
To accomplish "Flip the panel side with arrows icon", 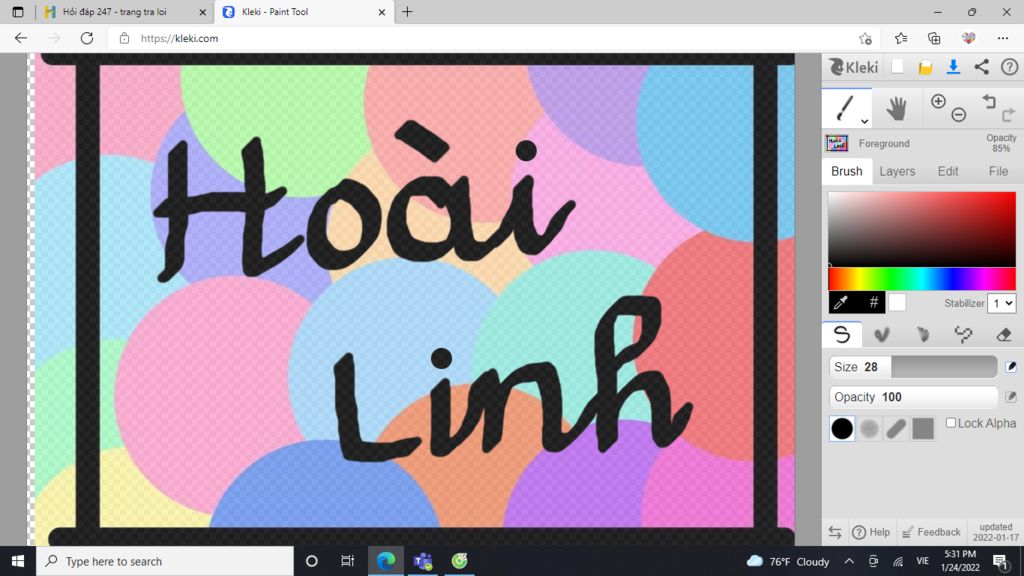I will (x=835, y=532).
